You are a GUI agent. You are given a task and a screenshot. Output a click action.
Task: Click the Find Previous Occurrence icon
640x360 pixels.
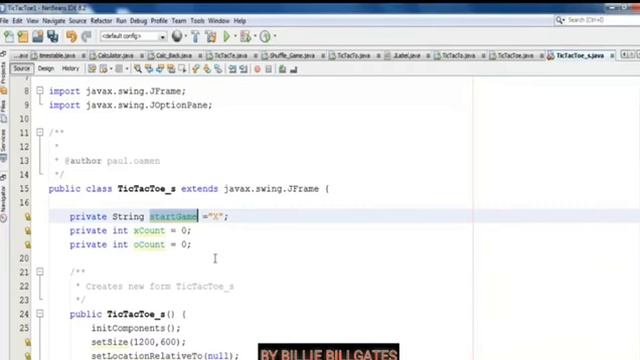(x=149, y=69)
